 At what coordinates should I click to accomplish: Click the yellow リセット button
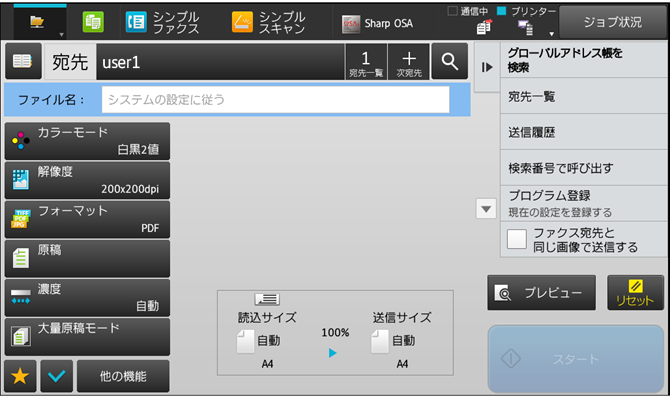635,293
